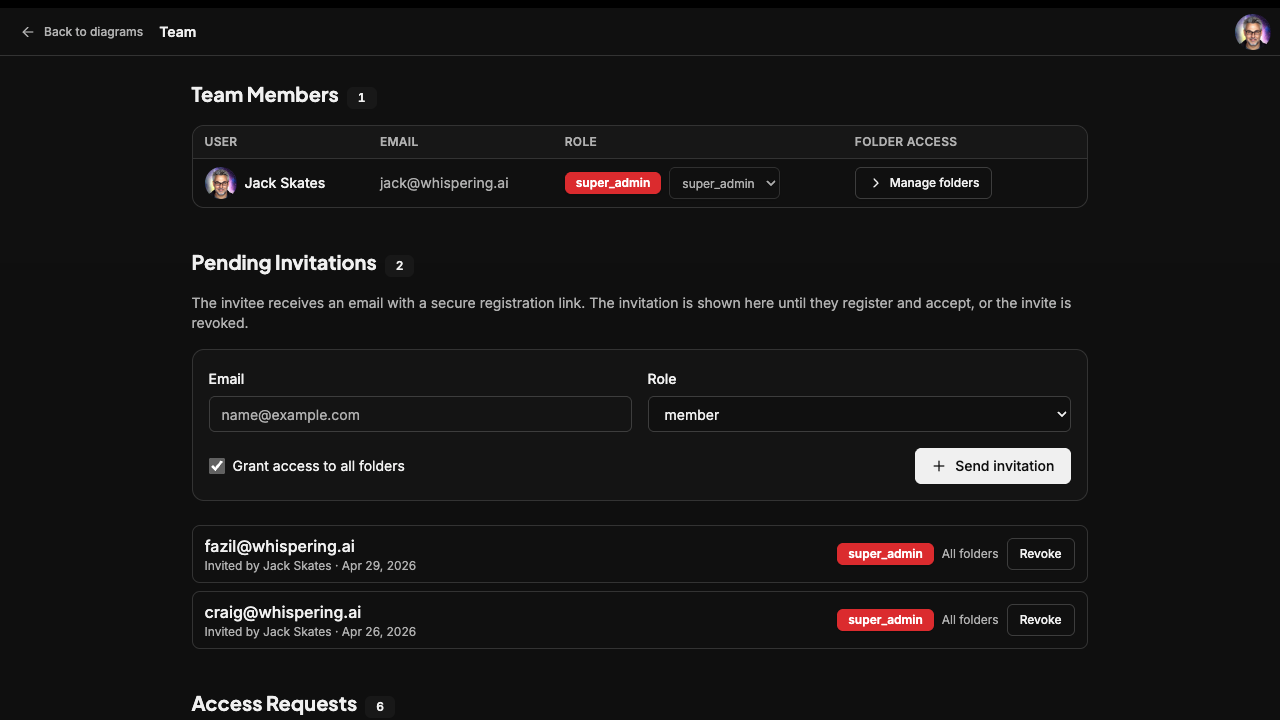Click jack@whispering.ai email in members table
The width and height of the screenshot is (1280, 720).
(x=444, y=183)
